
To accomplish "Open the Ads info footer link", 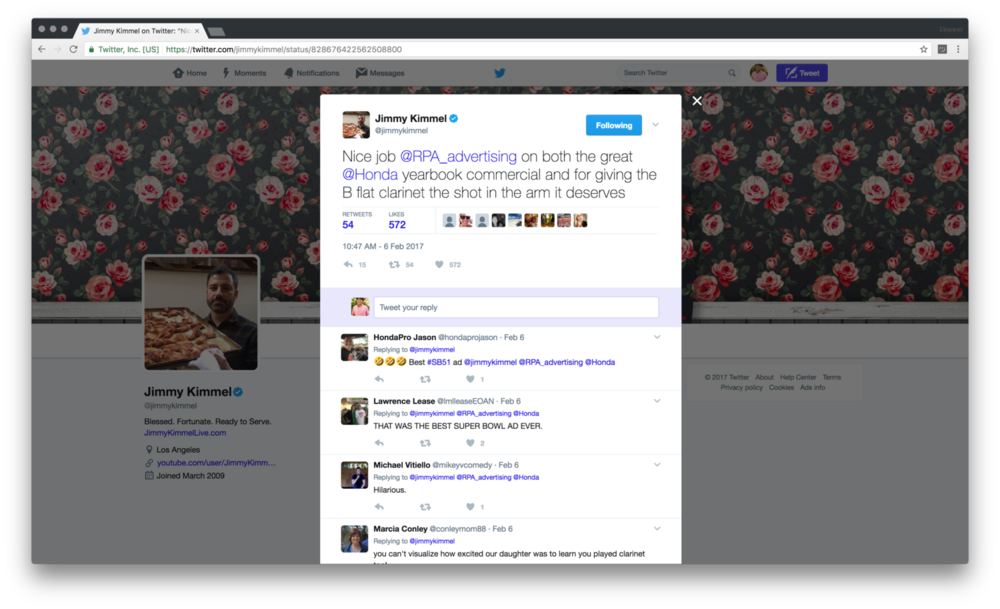I will pos(812,388).
